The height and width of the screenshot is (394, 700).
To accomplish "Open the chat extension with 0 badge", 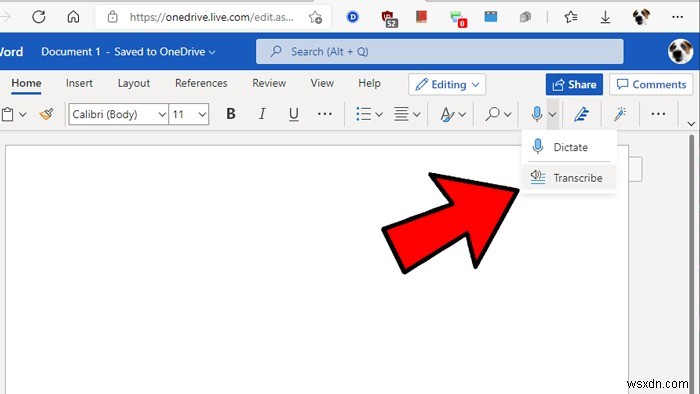I will (458, 19).
